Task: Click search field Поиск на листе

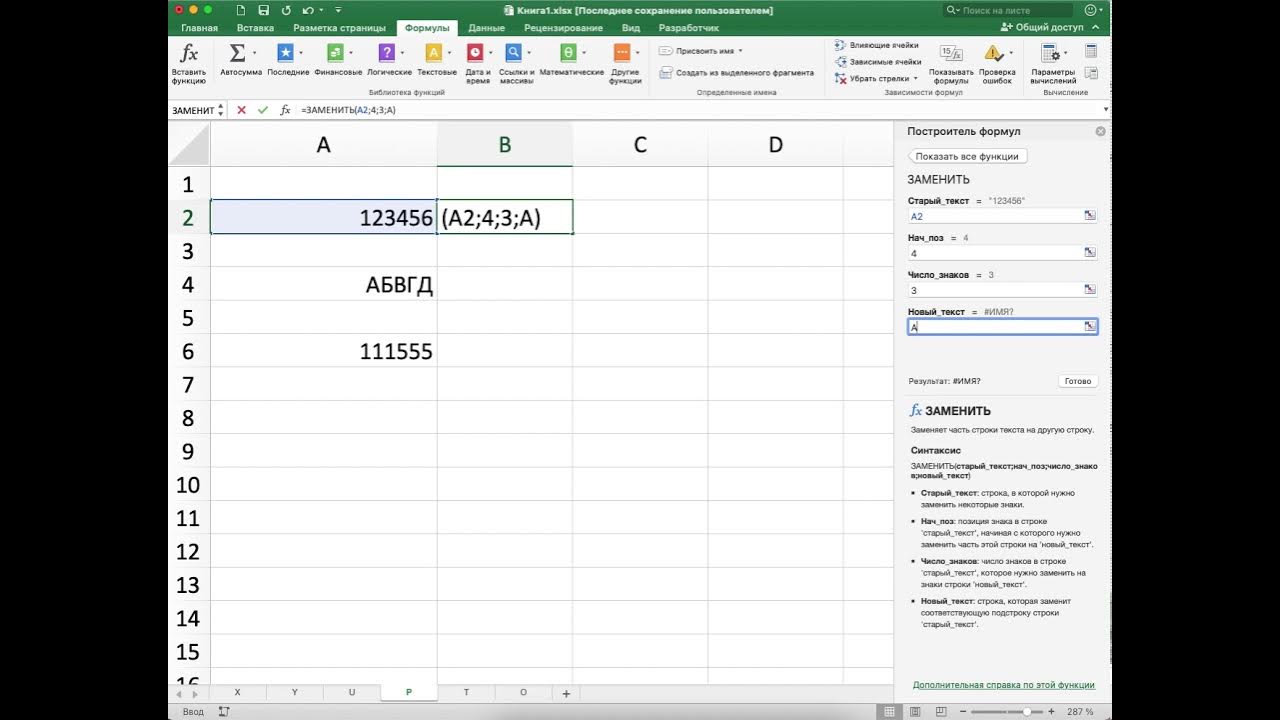Action: pos(1010,10)
